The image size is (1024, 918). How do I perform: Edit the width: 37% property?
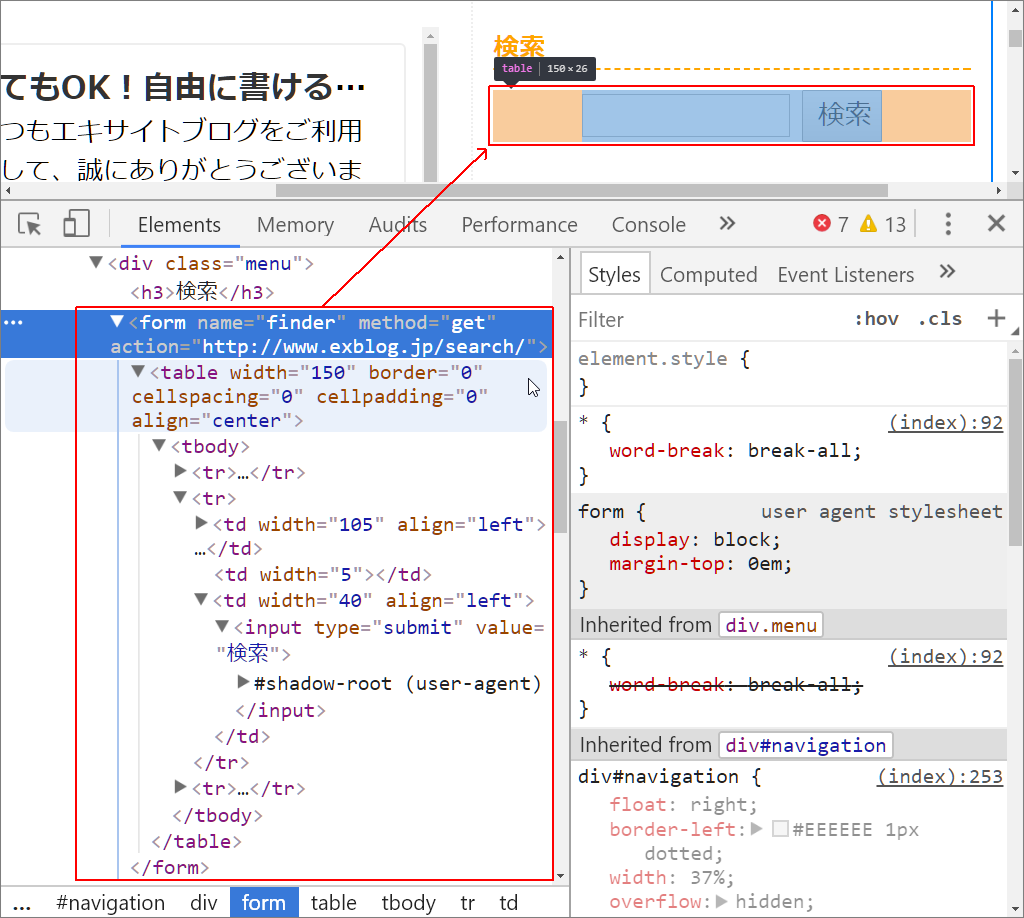(x=671, y=878)
